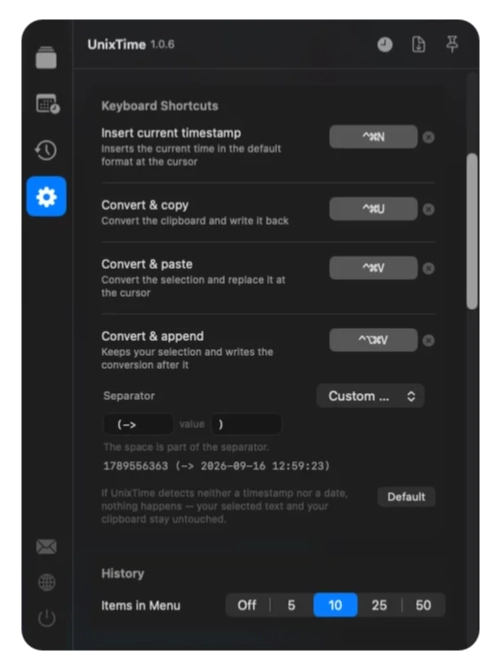Screen dimensions: 501x670
Task: Set Items in Menu to 25
Action: (379, 605)
